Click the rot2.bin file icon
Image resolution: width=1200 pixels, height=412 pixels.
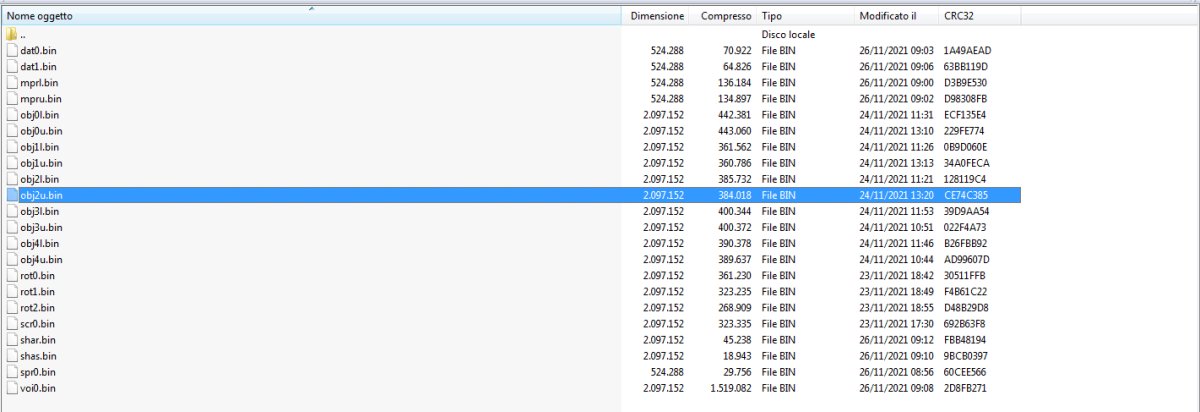tap(11, 307)
